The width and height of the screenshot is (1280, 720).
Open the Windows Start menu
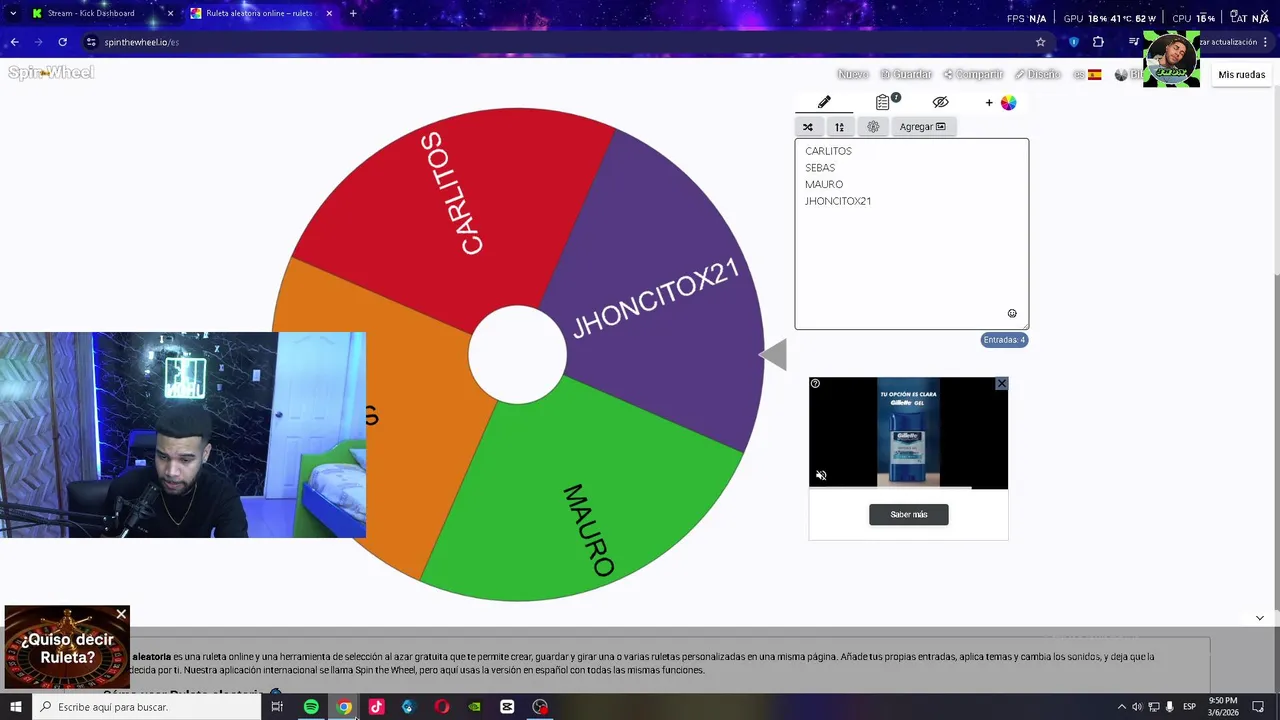pyautogui.click(x=15, y=707)
